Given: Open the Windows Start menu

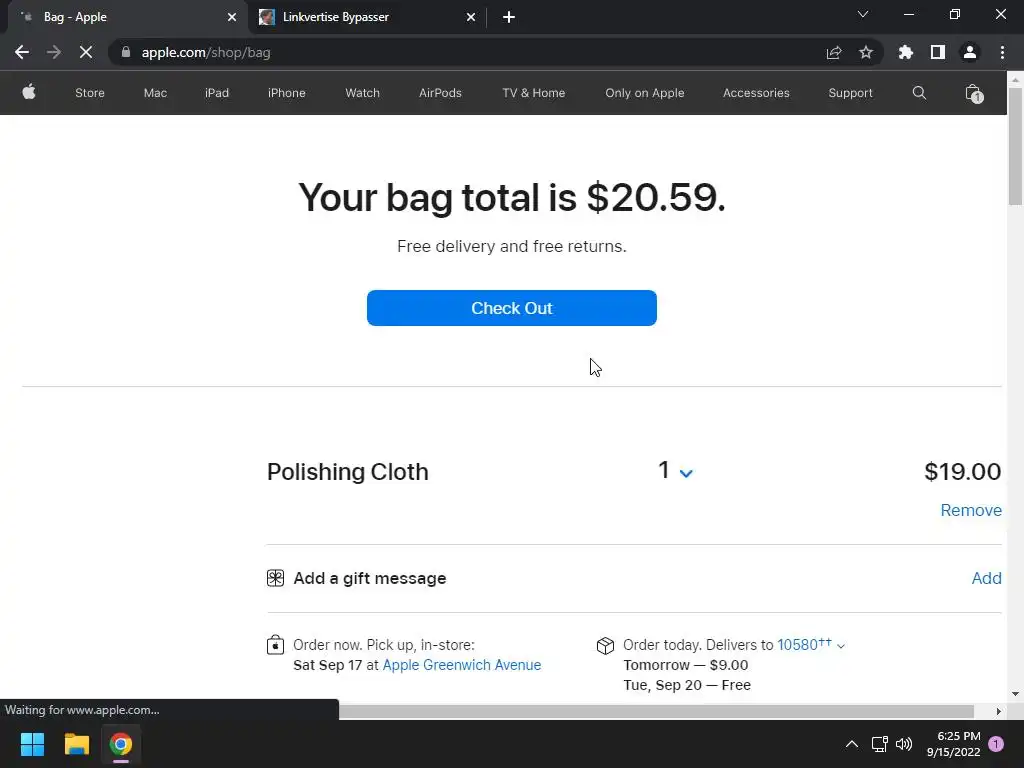Looking at the screenshot, I should pyautogui.click(x=32, y=744).
